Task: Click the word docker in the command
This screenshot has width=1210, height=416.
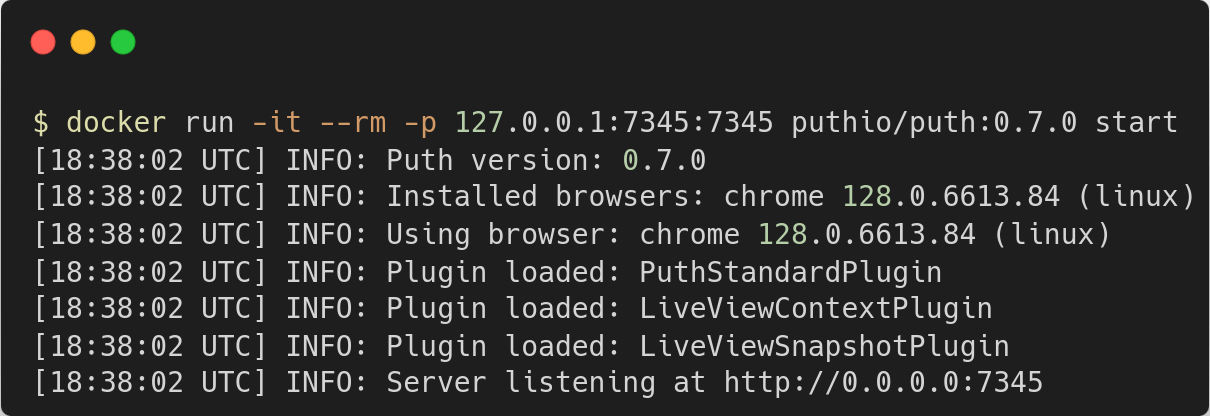Action: click(116, 123)
